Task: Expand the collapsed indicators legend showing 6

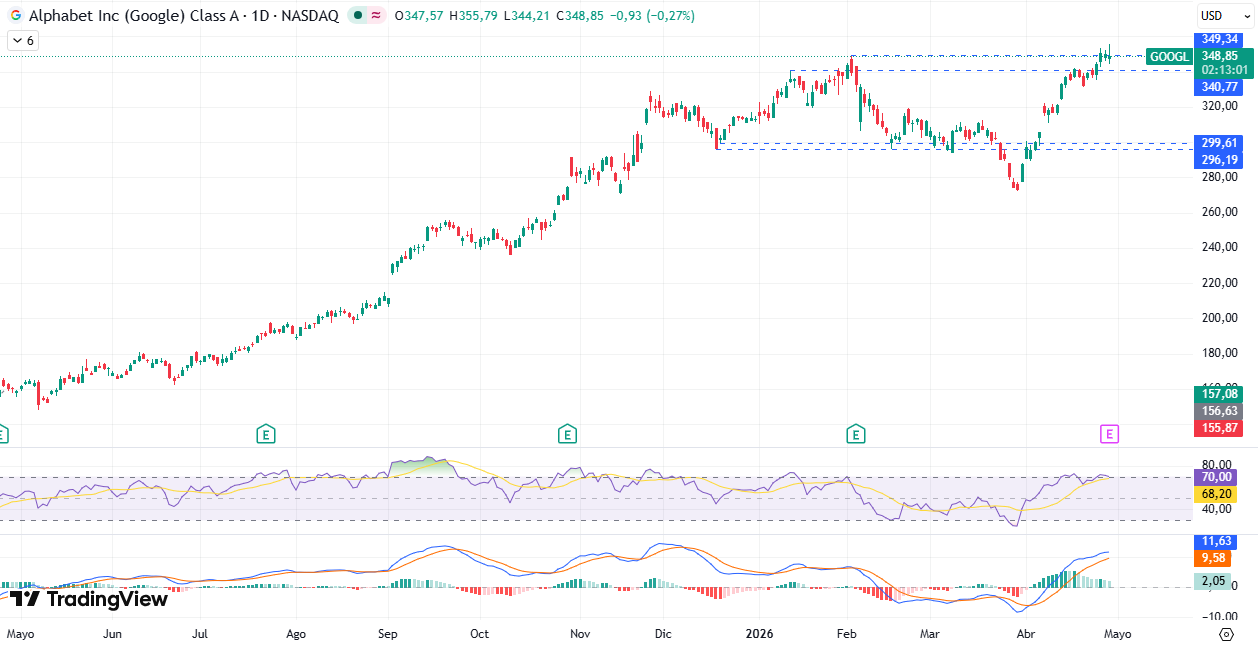Action: (x=22, y=40)
